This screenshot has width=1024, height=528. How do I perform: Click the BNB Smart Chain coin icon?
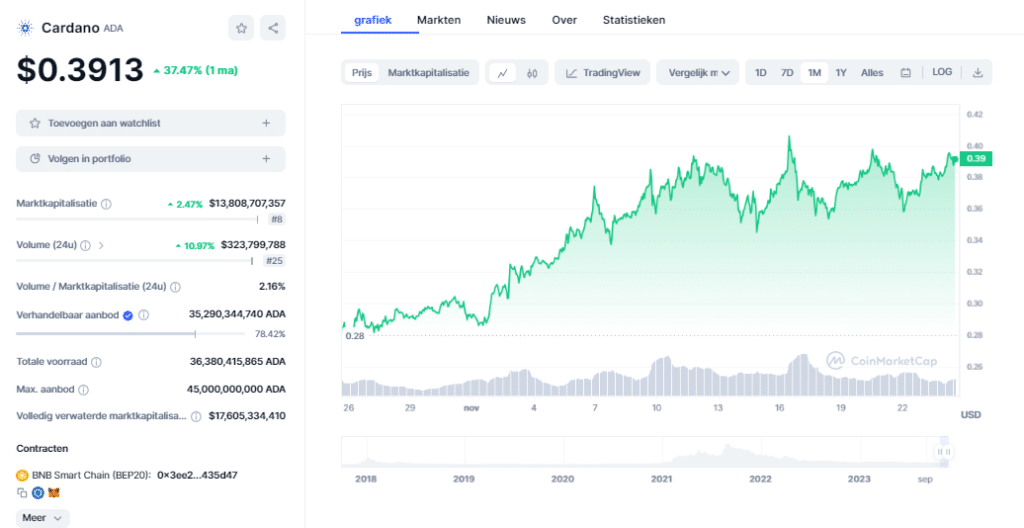point(22,475)
